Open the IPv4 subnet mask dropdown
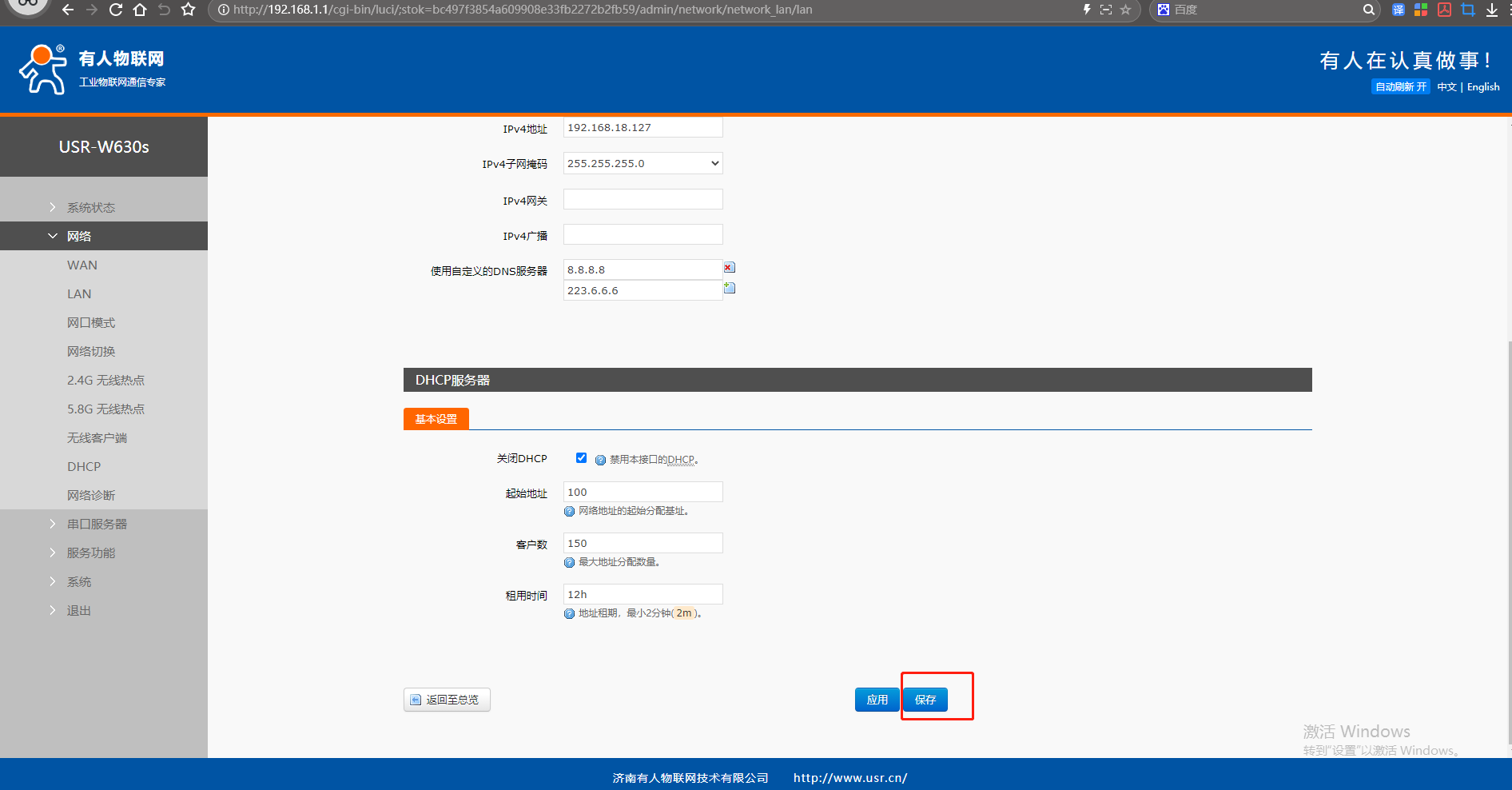This screenshot has width=1512, height=790. [643, 163]
